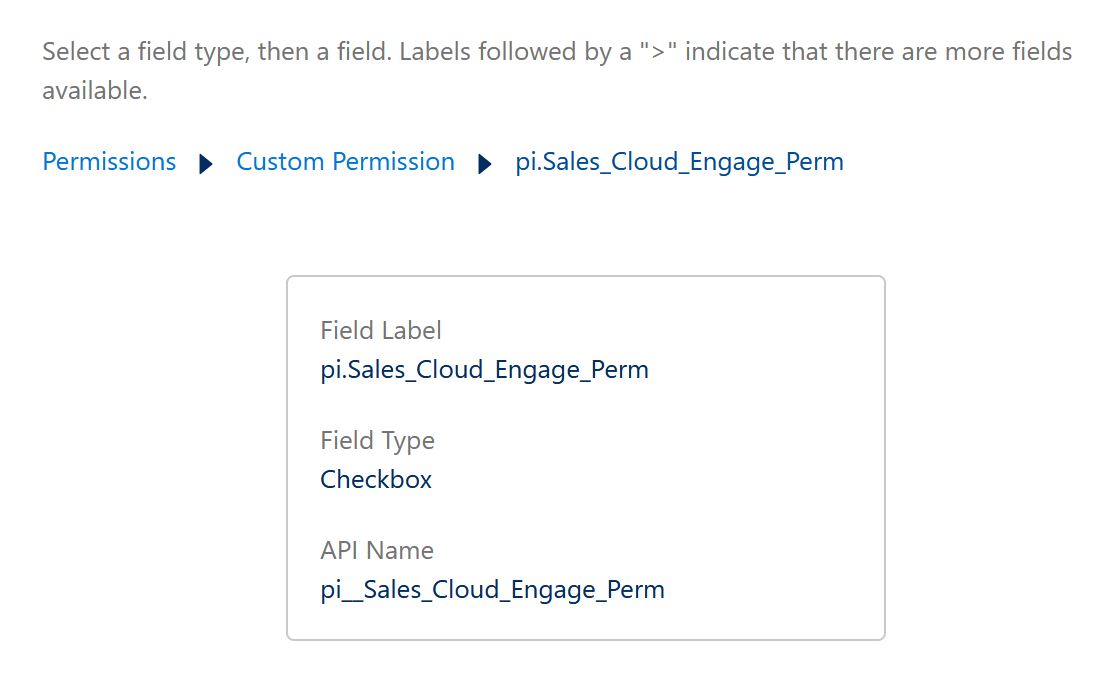The width and height of the screenshot is (1116, 696).
Task: Click the arrow right after Permissions
Action: pyautogui.click(x=206, y=164)
